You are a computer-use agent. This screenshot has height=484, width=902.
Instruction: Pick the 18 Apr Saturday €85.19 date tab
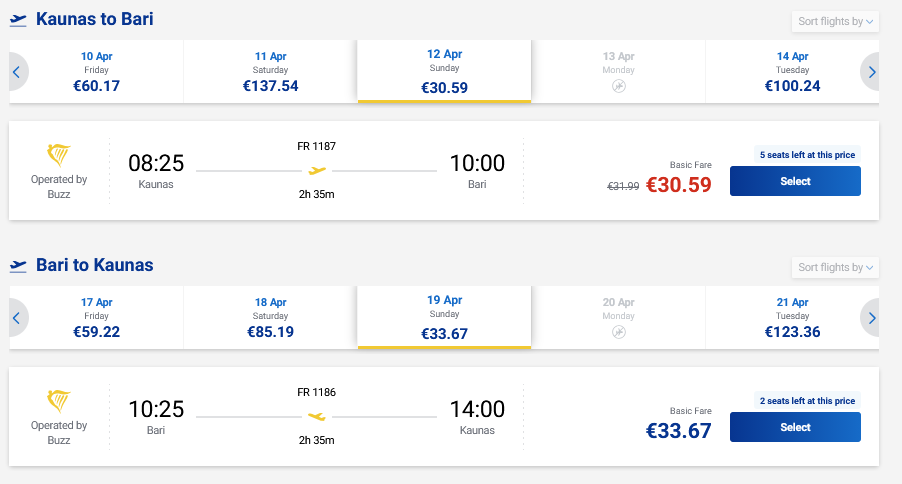tap(270, 318)
